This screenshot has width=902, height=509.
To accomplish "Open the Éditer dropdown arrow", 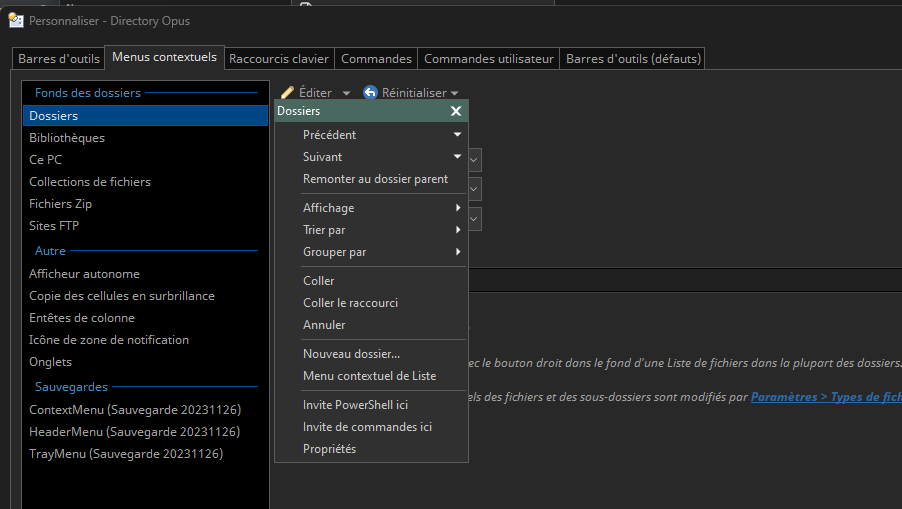I will (346, 93).
